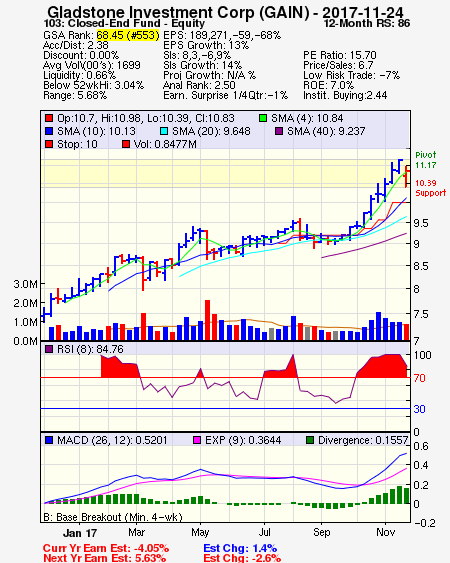The width and height of the screenshot is (450, 563).
Task: Click the green Divergence legend swatch
Action: pyautogui.click(x=310, y=440)
